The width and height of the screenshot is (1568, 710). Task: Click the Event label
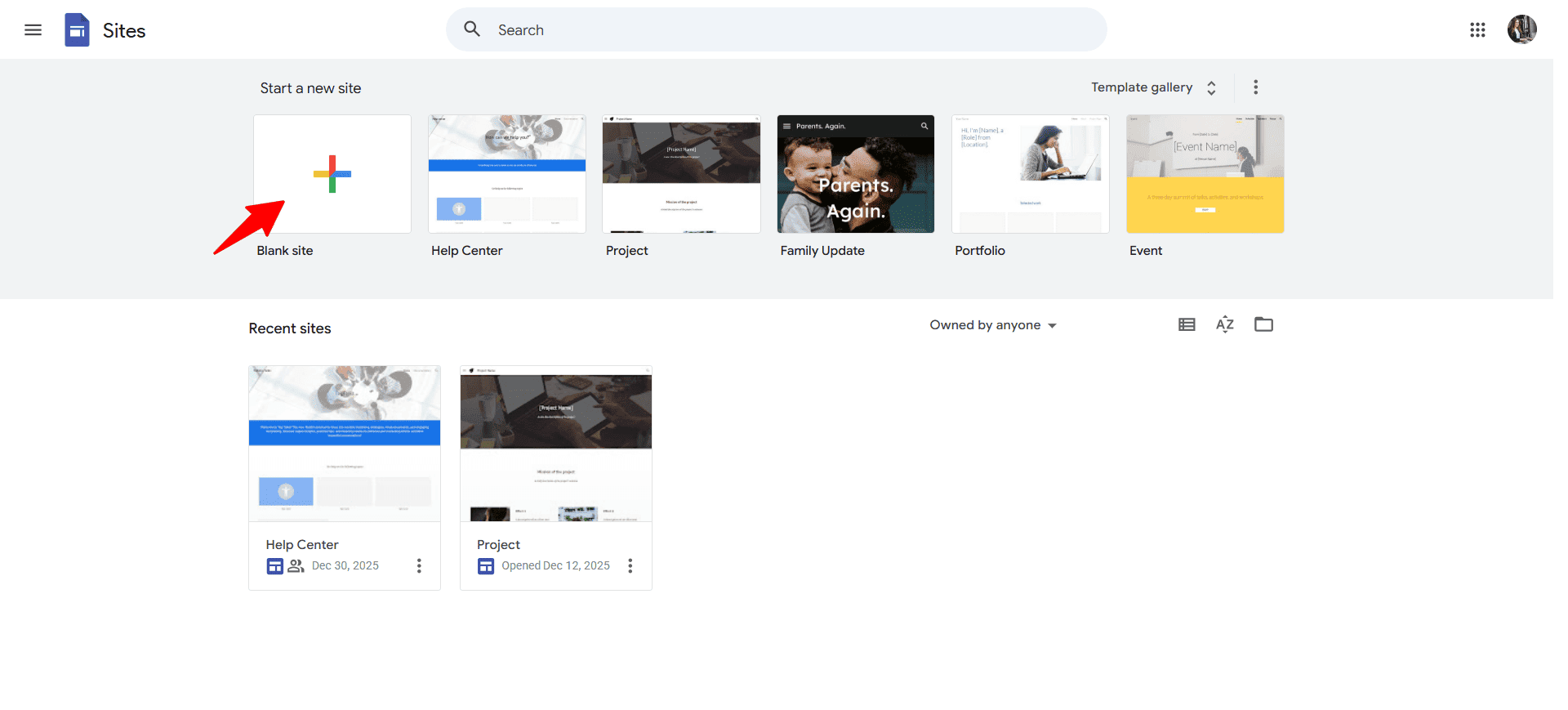click(1146, 251)
